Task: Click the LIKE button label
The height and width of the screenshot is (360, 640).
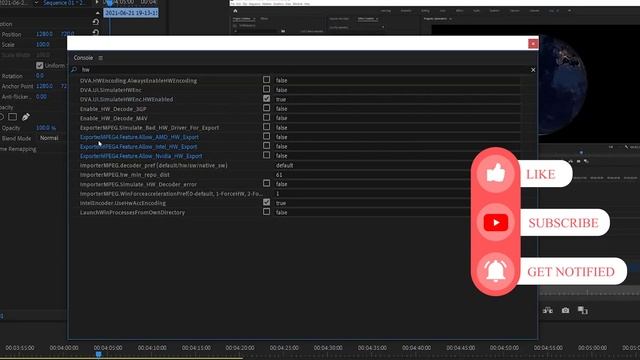Action: click(x=540, y=174)
